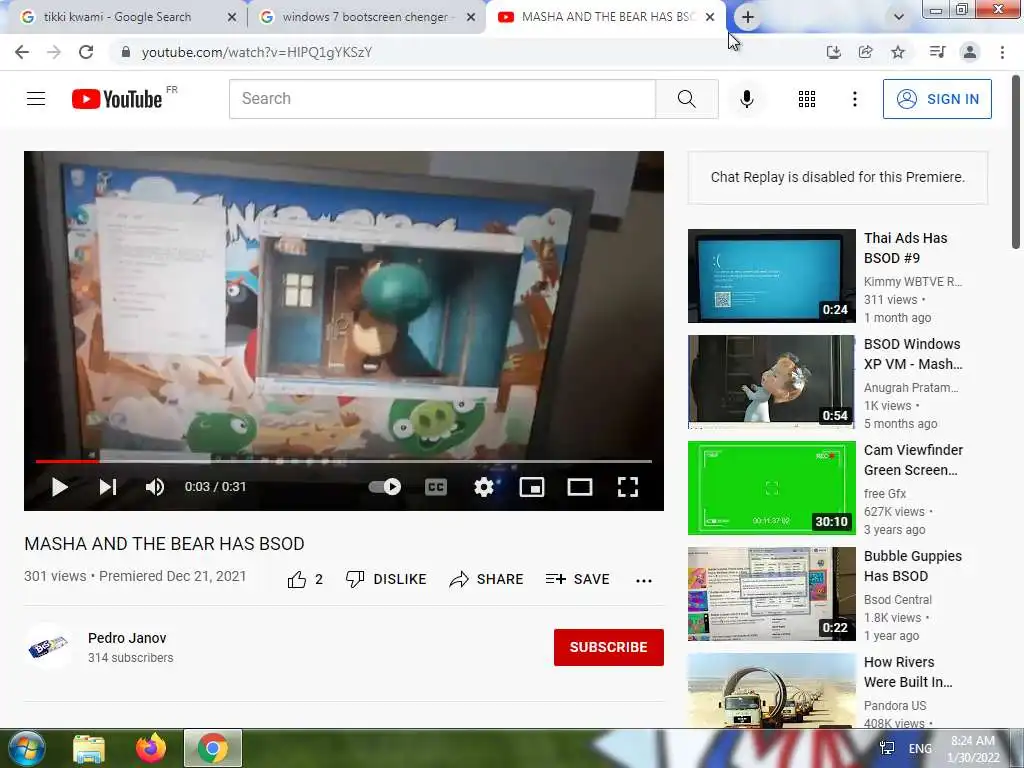This screenshot has width=1024, height=768.
Task: Open more actions ellipsis under the video
Action: (644, 581)
